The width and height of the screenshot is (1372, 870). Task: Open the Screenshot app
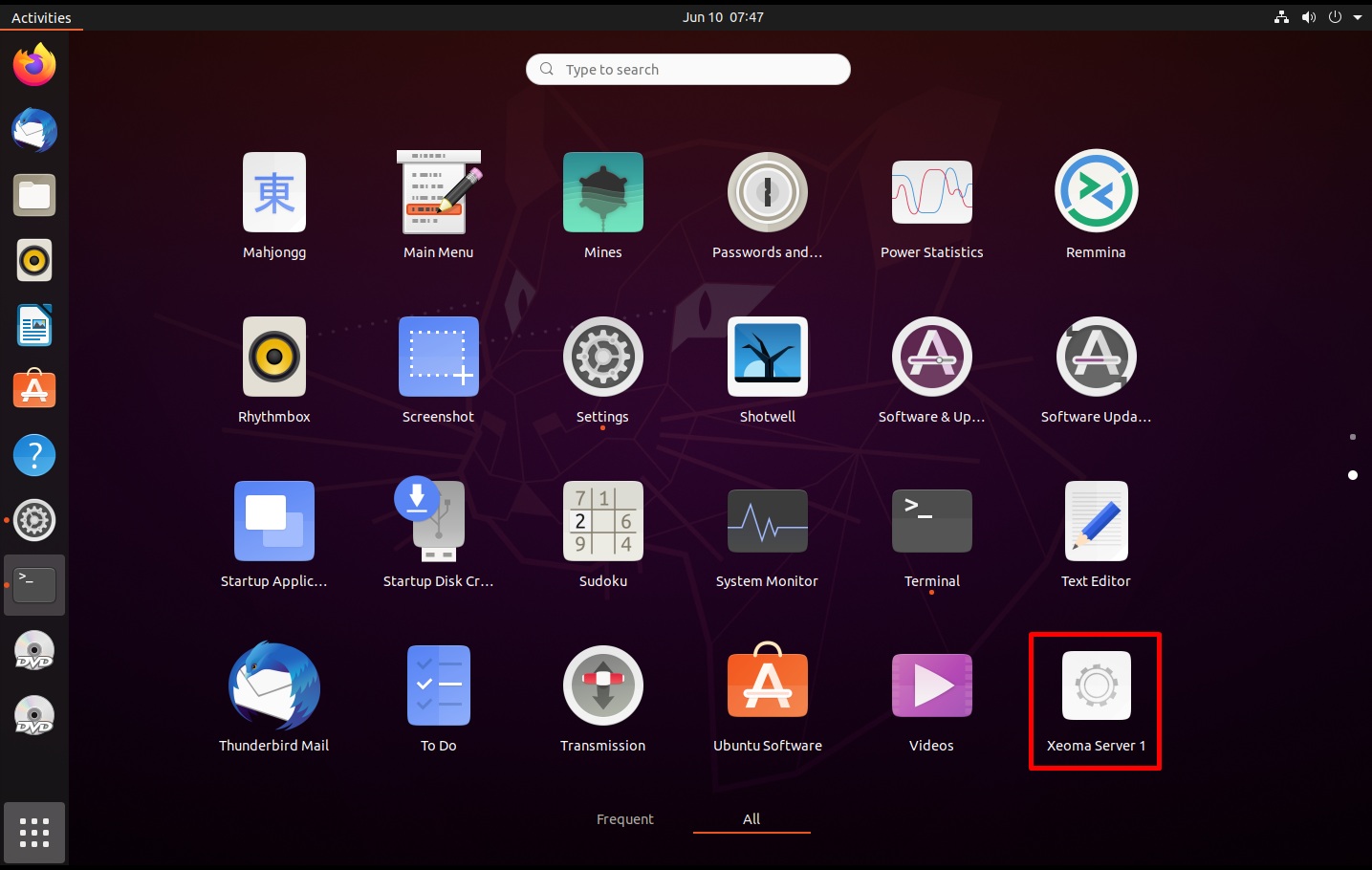click(x=439, y=369)
